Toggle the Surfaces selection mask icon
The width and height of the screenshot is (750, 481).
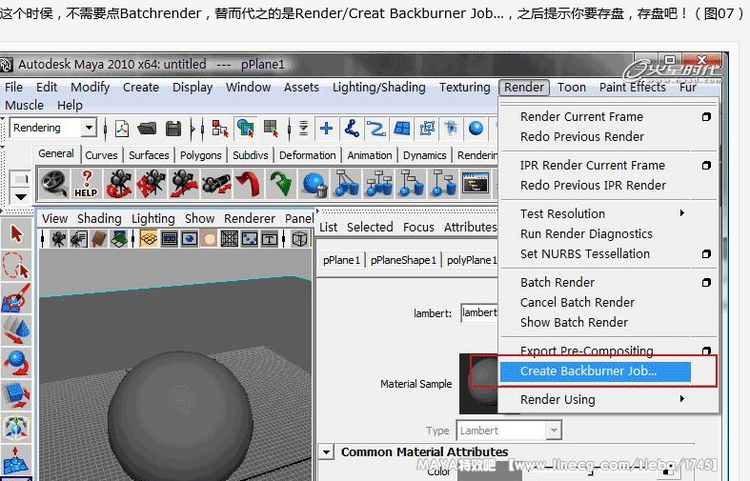[x=401, y=128]
